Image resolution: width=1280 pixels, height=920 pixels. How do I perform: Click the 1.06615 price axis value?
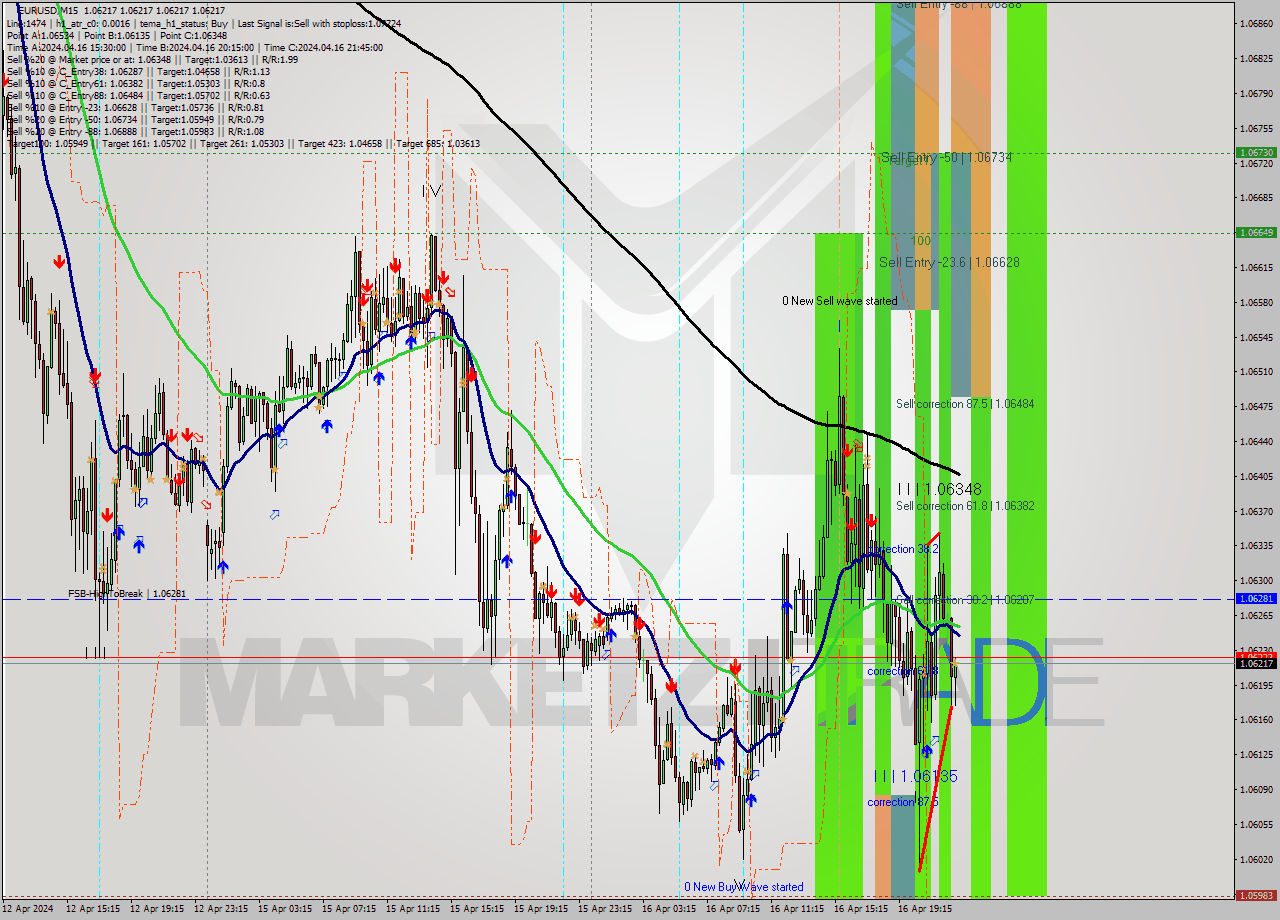point(1256,268)
